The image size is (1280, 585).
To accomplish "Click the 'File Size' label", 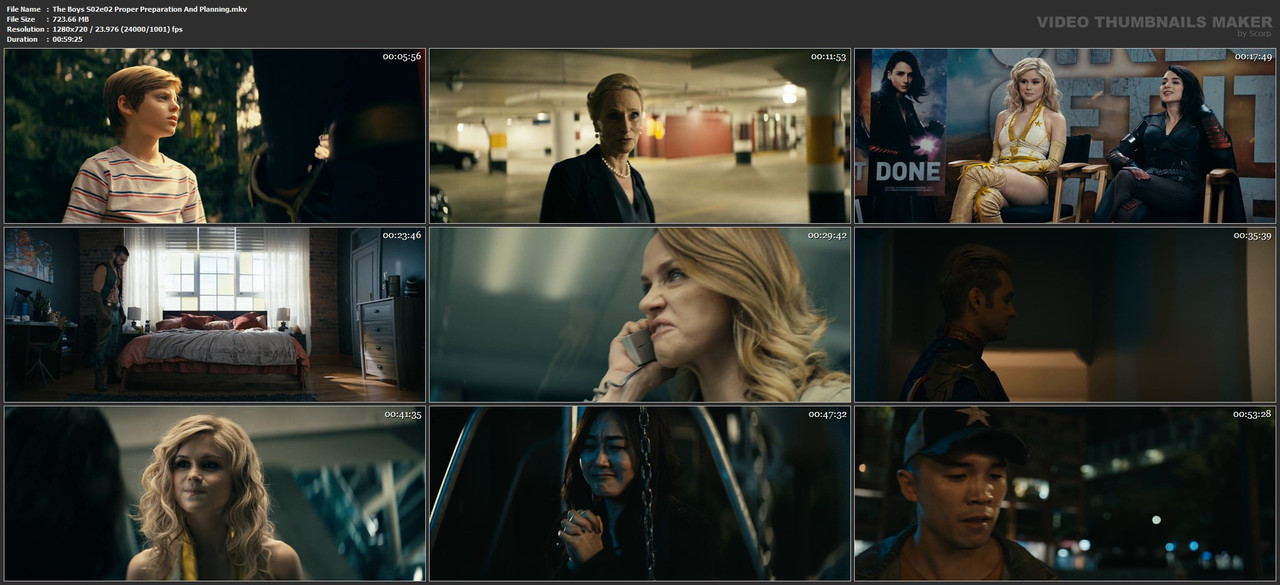I will pos(22,19).
